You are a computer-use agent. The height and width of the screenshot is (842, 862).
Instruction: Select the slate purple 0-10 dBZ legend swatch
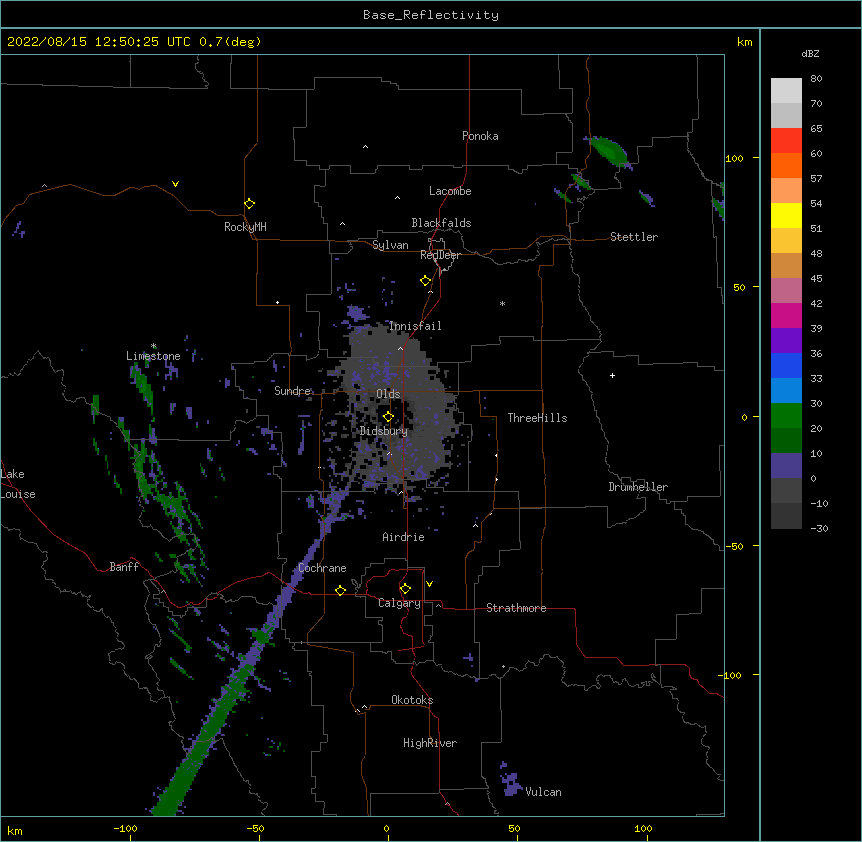click(786, 466)
